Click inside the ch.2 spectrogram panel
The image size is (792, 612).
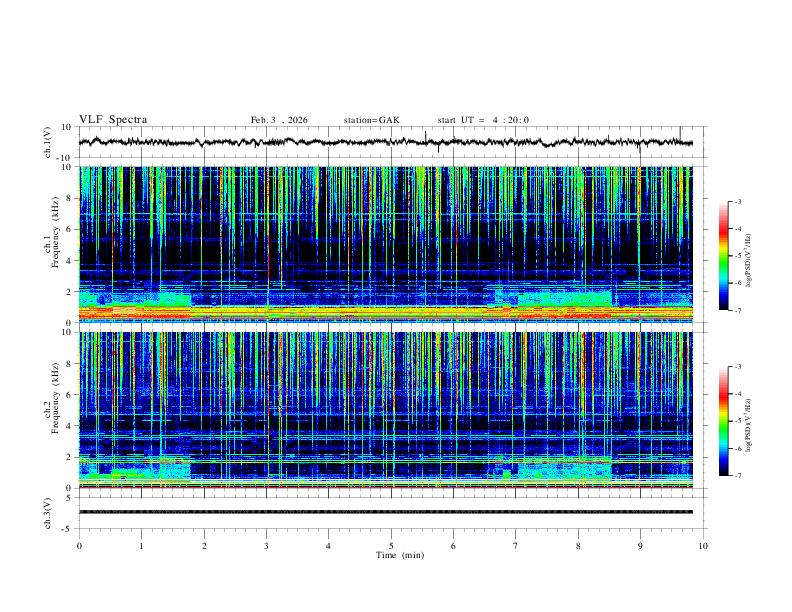(x=386, y=410)
